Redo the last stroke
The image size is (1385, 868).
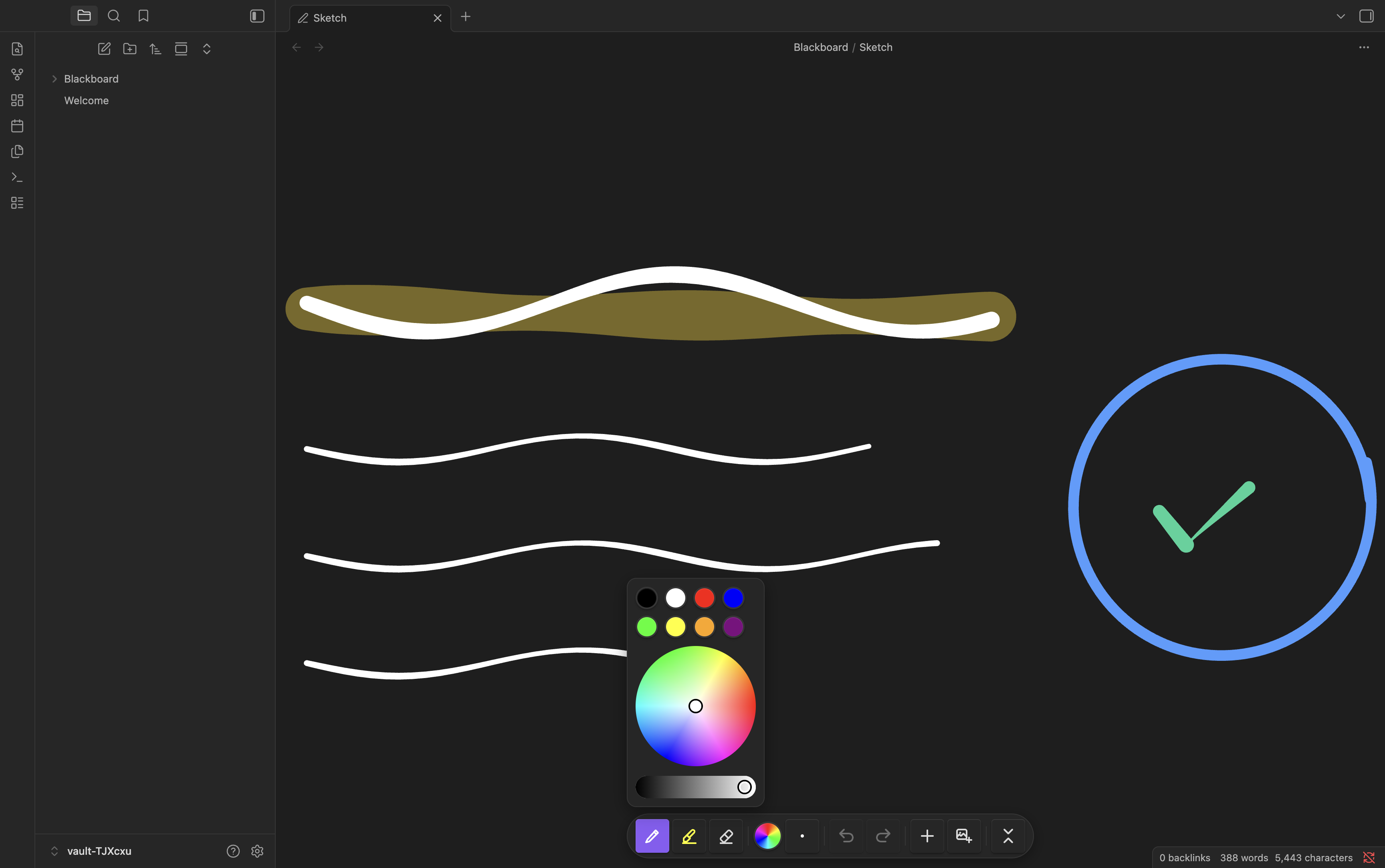click(x=883, y=836)
